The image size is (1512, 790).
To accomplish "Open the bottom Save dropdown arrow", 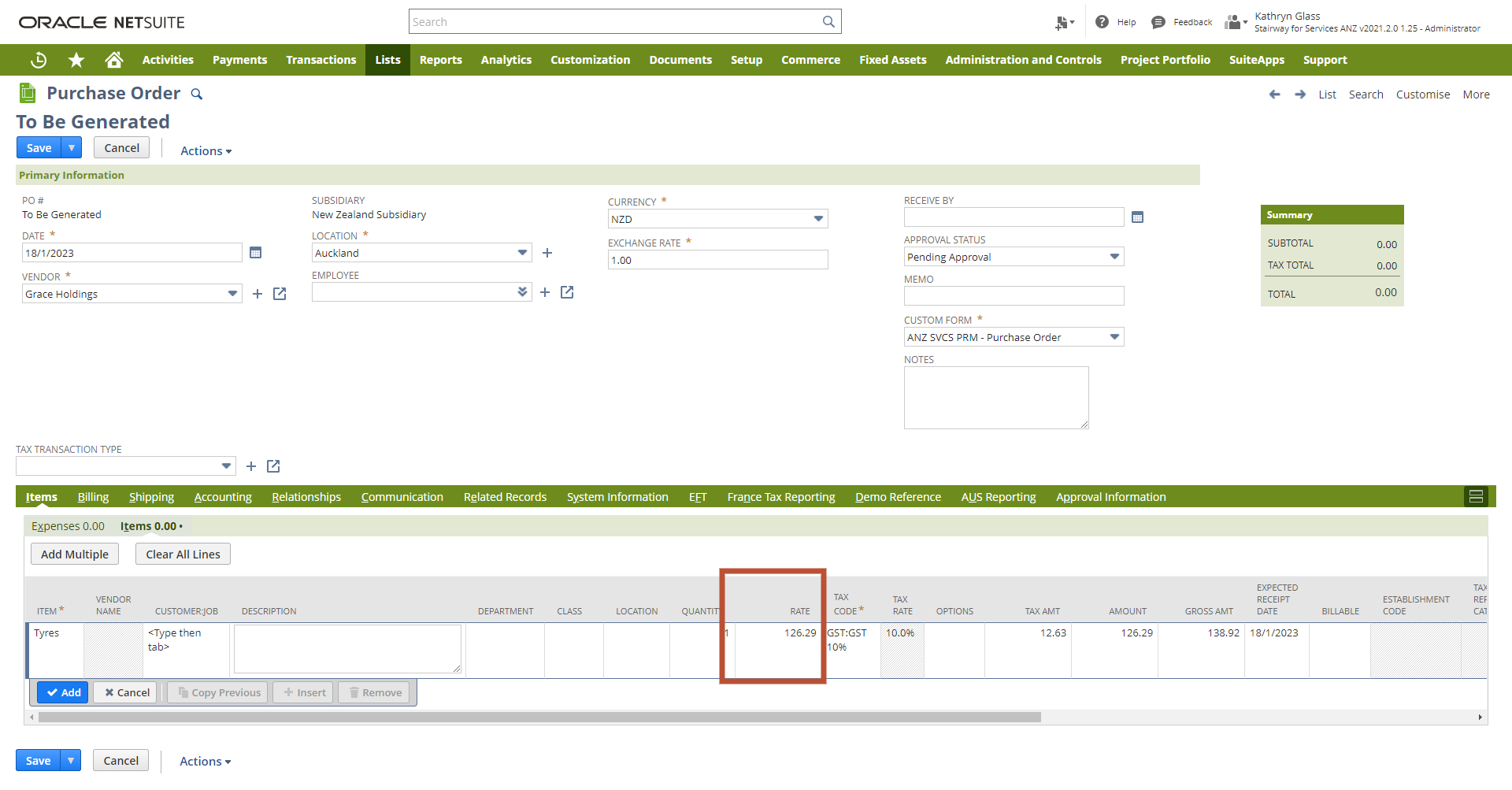I will [x=71, y=761].
